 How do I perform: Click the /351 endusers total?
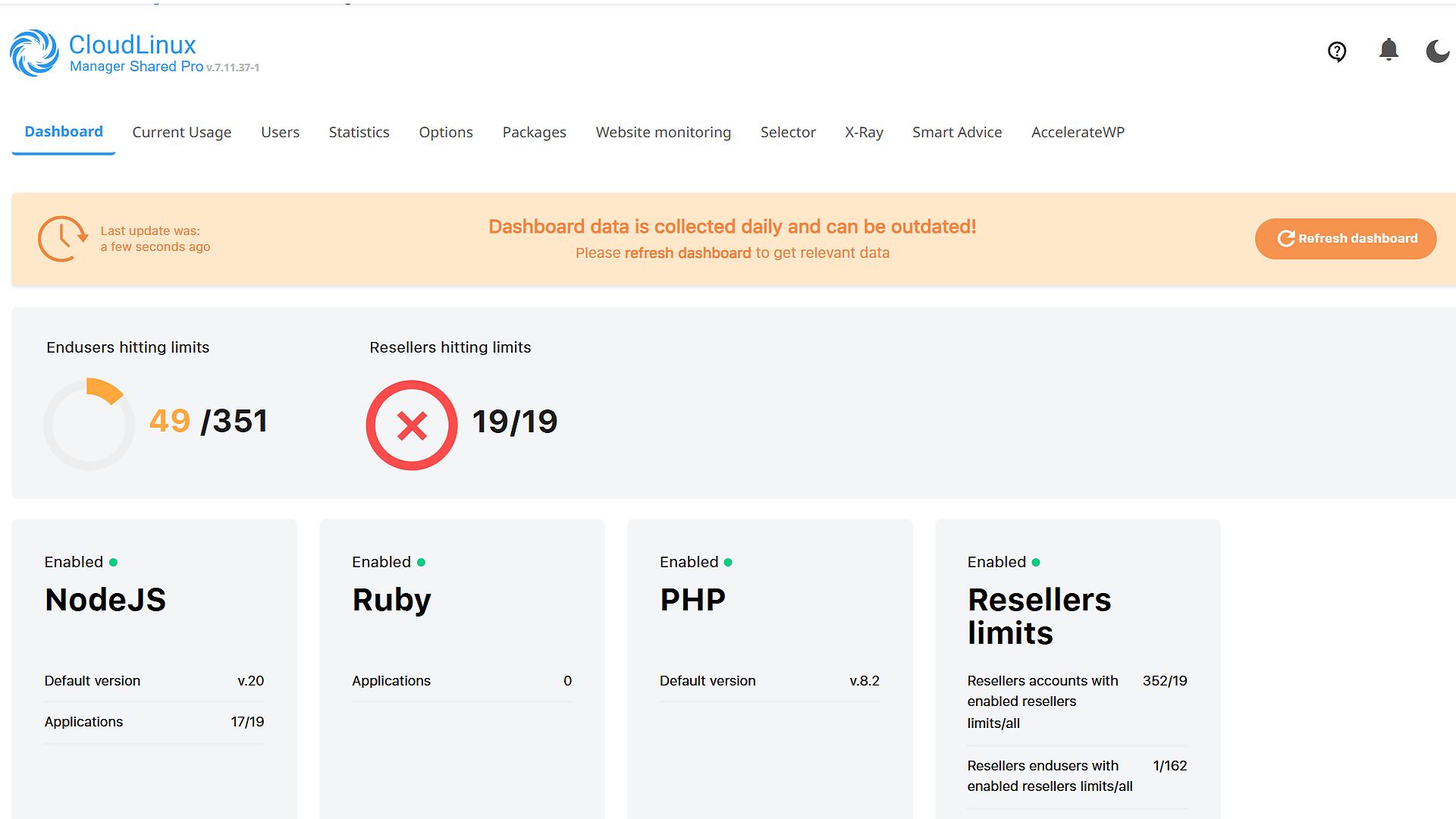coord(234,422)
